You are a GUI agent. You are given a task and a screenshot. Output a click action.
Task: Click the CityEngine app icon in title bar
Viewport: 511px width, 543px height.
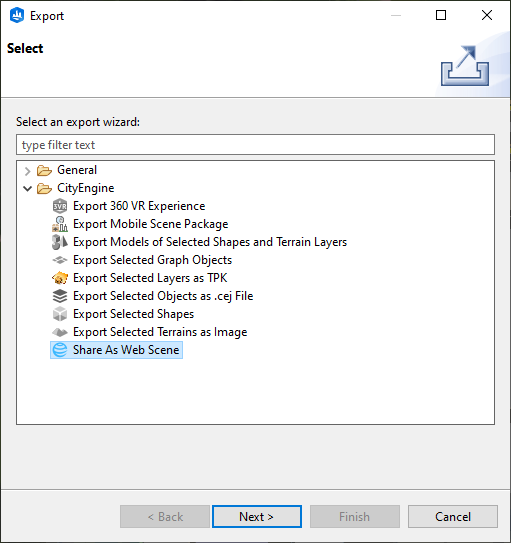point(17,16)
